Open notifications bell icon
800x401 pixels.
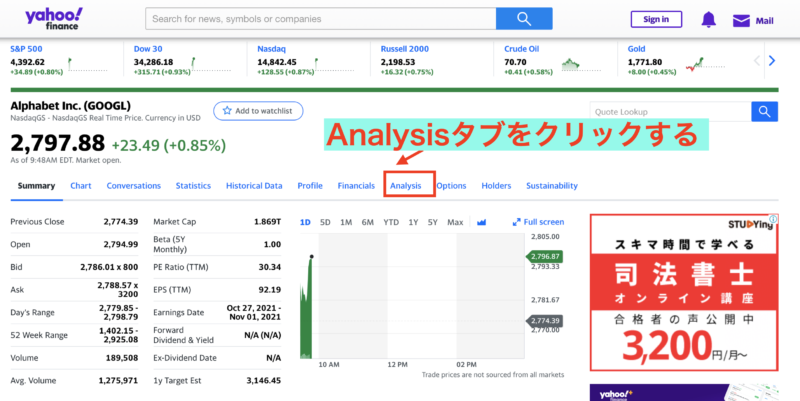708,20
